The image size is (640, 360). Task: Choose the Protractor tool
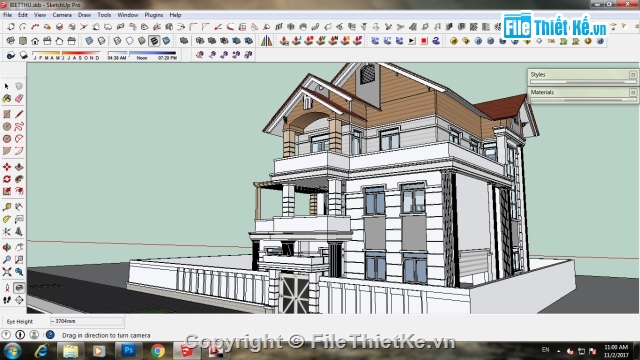[7, 219]
